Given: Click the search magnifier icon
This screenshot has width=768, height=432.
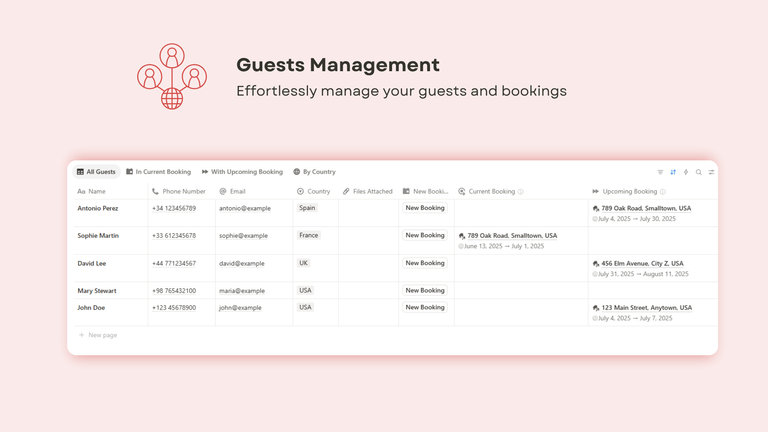Looking at the screenshot, I should [x=698, y=172].
